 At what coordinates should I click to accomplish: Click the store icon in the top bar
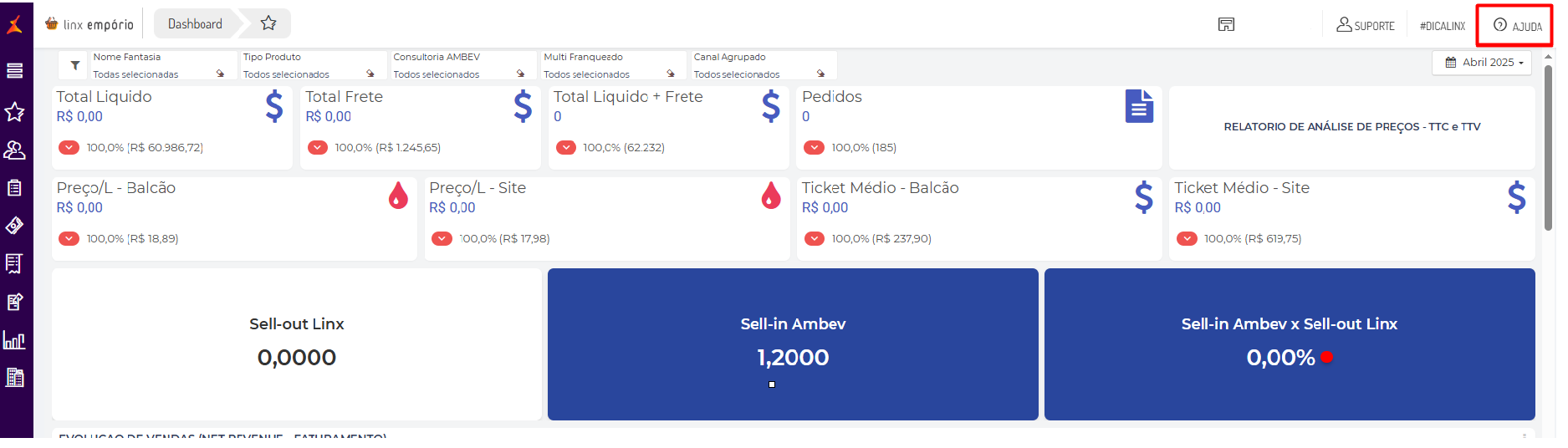1226,24
